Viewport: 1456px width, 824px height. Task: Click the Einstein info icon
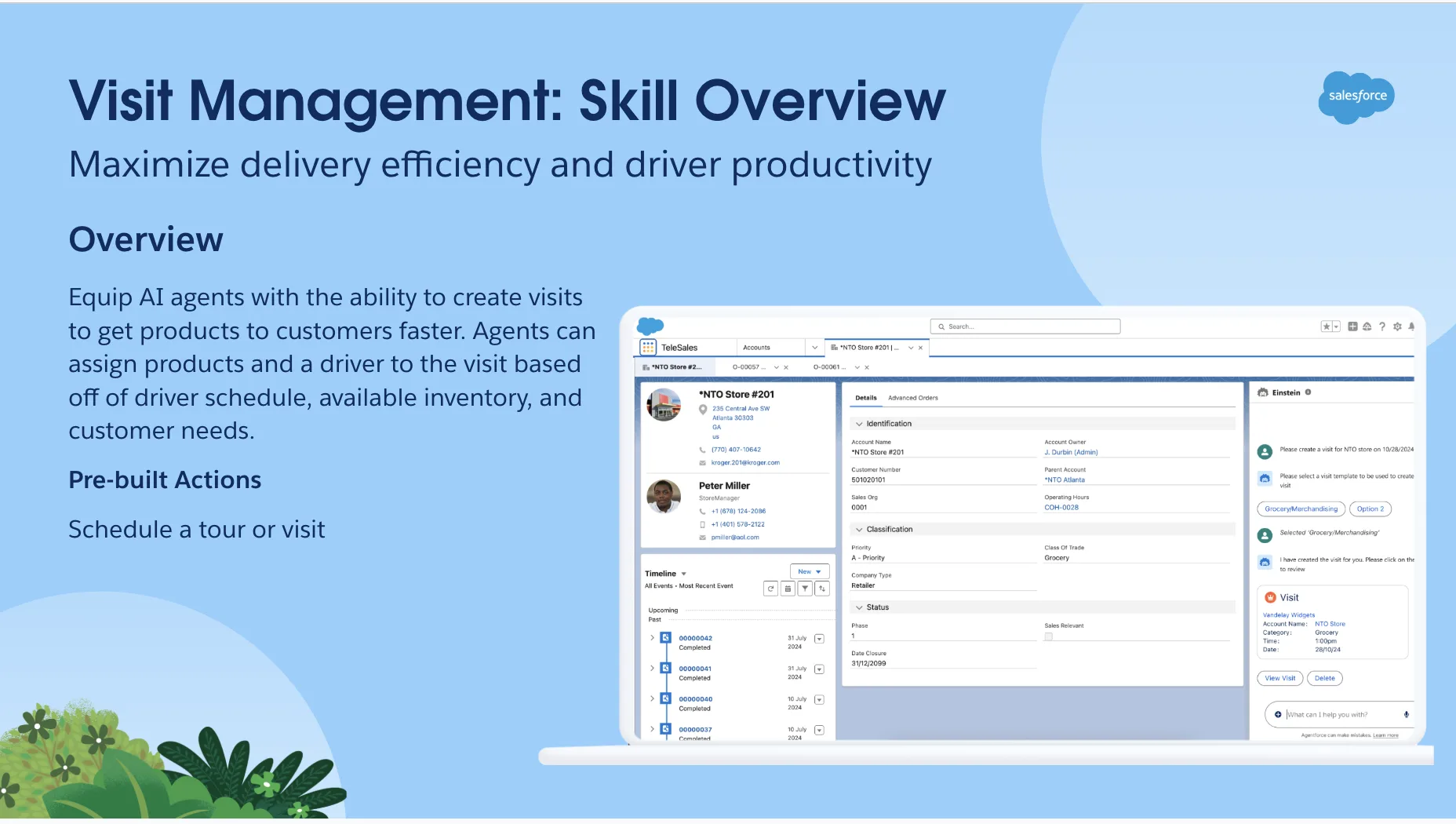coord(1308,392)
